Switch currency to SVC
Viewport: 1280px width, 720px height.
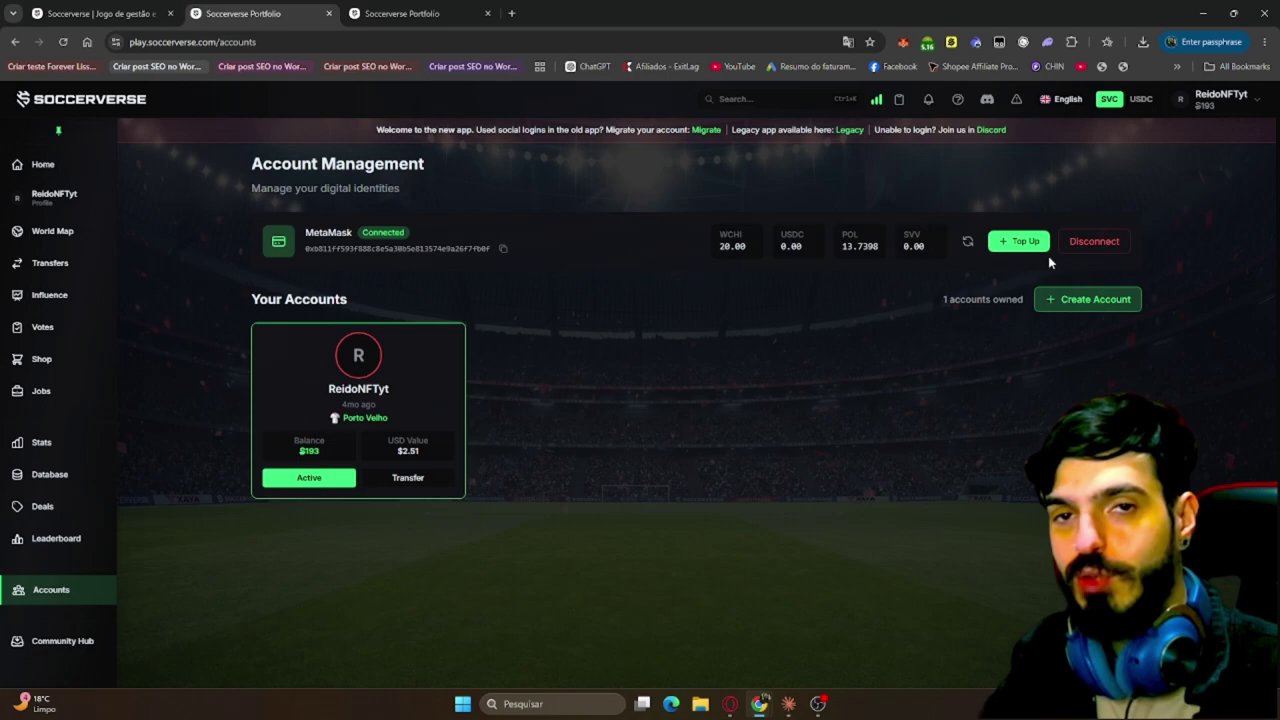pyautogui.click(x=1109, y=99)
